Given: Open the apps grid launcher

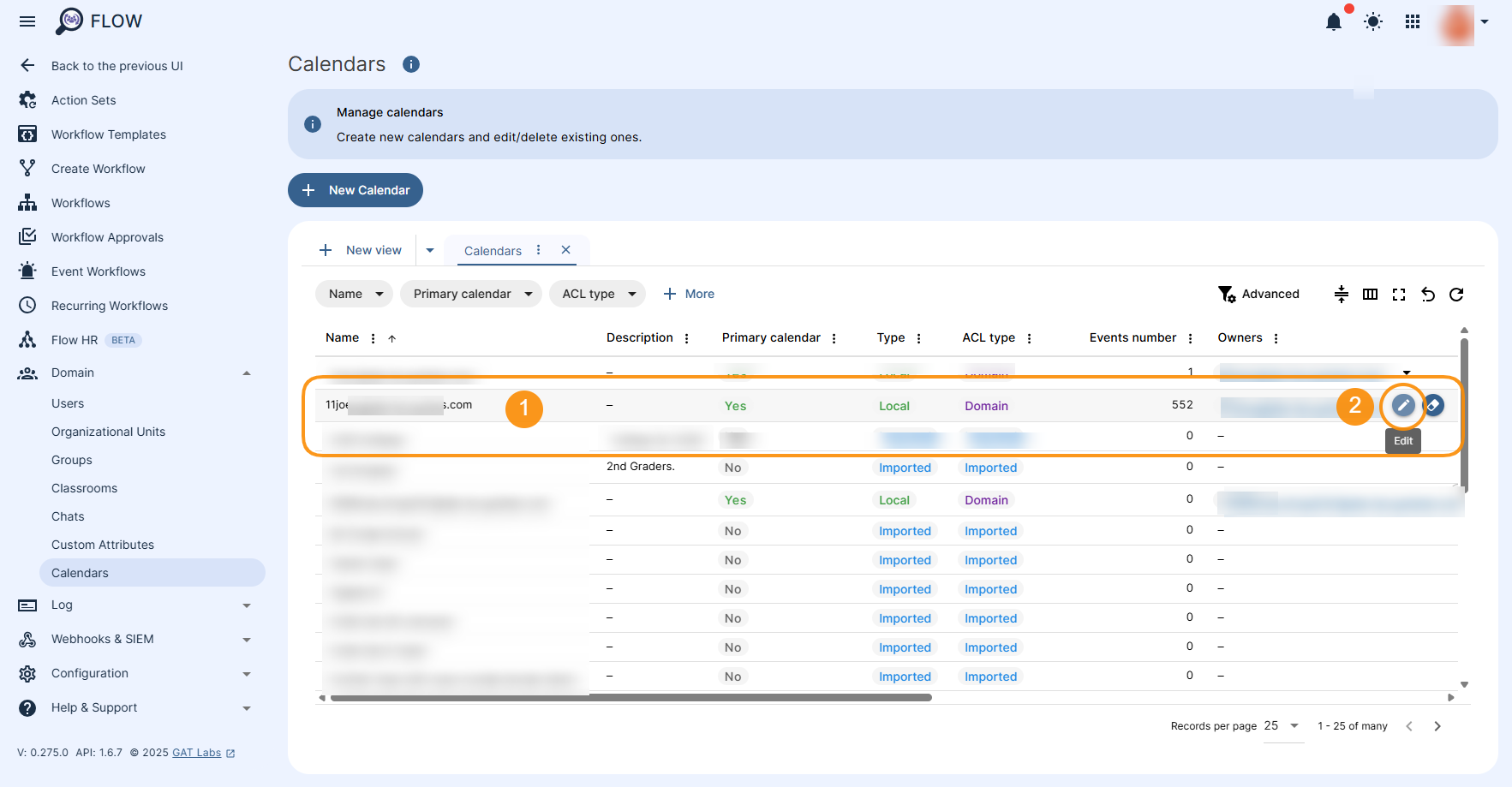Looking at the screenshot, I should [1413, 22].
